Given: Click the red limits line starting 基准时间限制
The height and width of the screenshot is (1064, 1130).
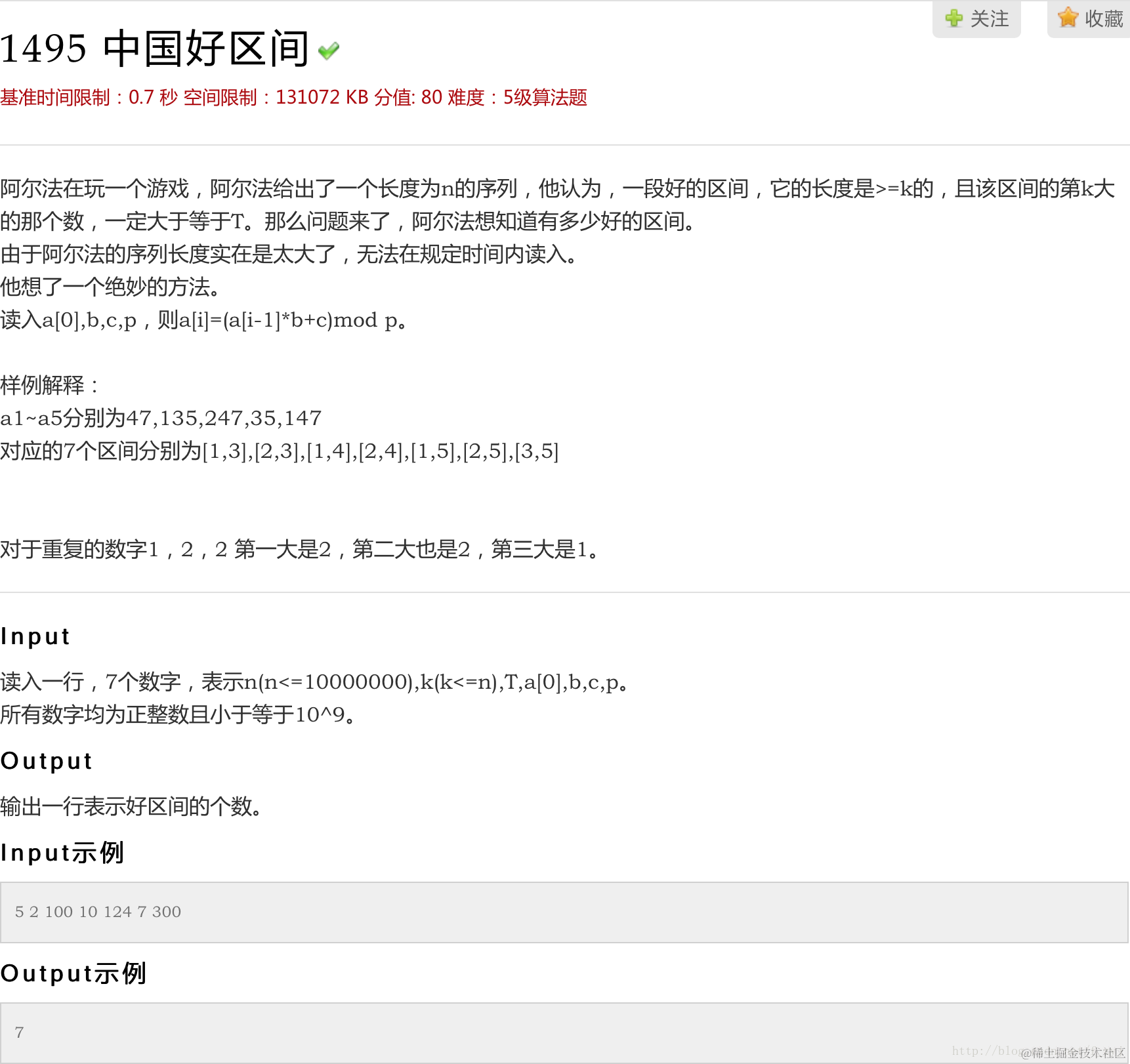Looking at the screenshot, I should [x=293, y=97].
